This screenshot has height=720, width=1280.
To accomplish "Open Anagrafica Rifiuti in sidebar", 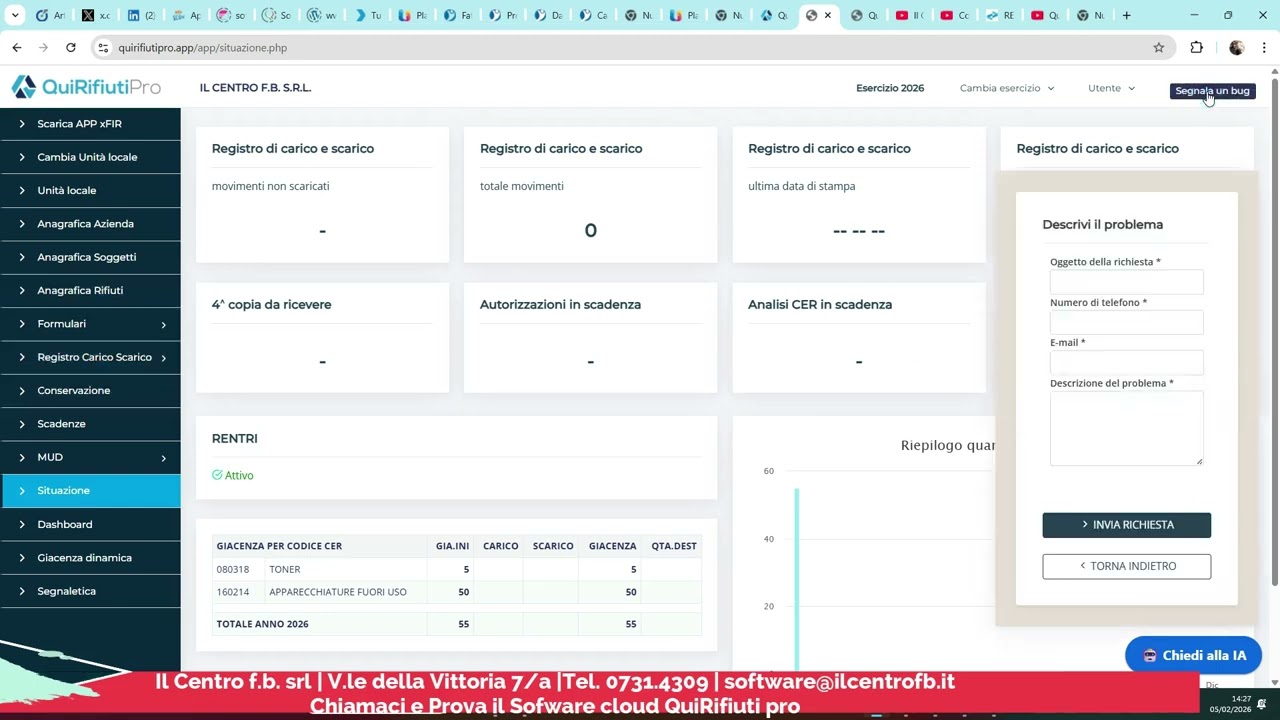I will pyautogui.click(x=90, y=290).
